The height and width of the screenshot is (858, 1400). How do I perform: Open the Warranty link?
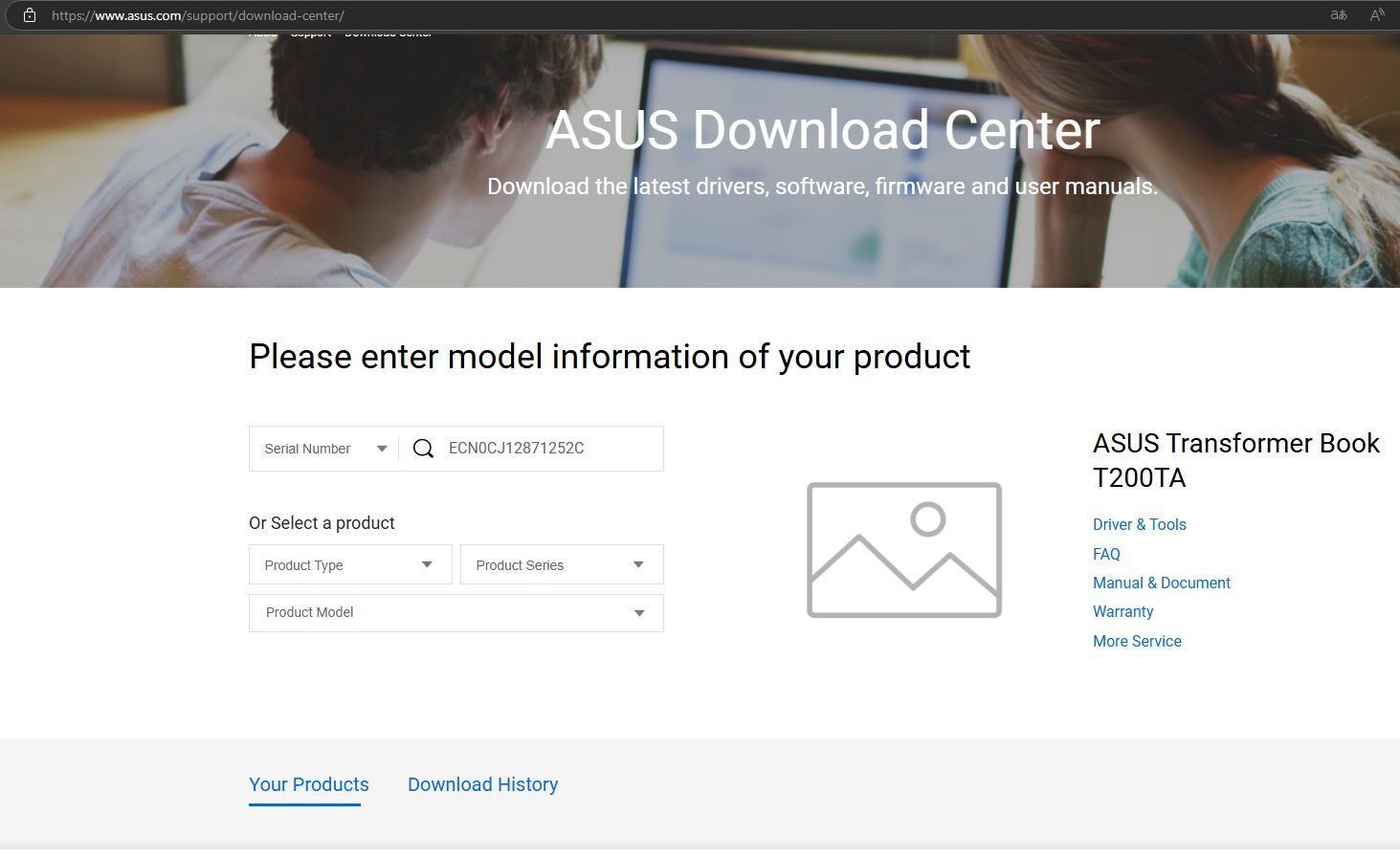1123,611
